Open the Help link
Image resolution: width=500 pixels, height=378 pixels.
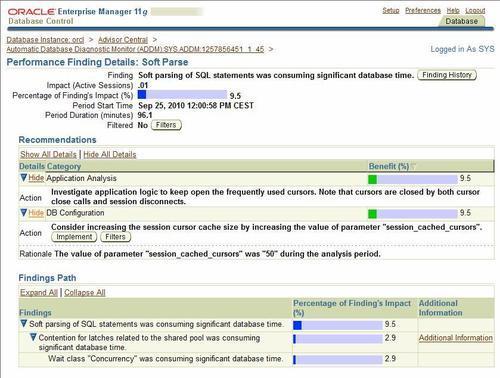click(453, 11)
